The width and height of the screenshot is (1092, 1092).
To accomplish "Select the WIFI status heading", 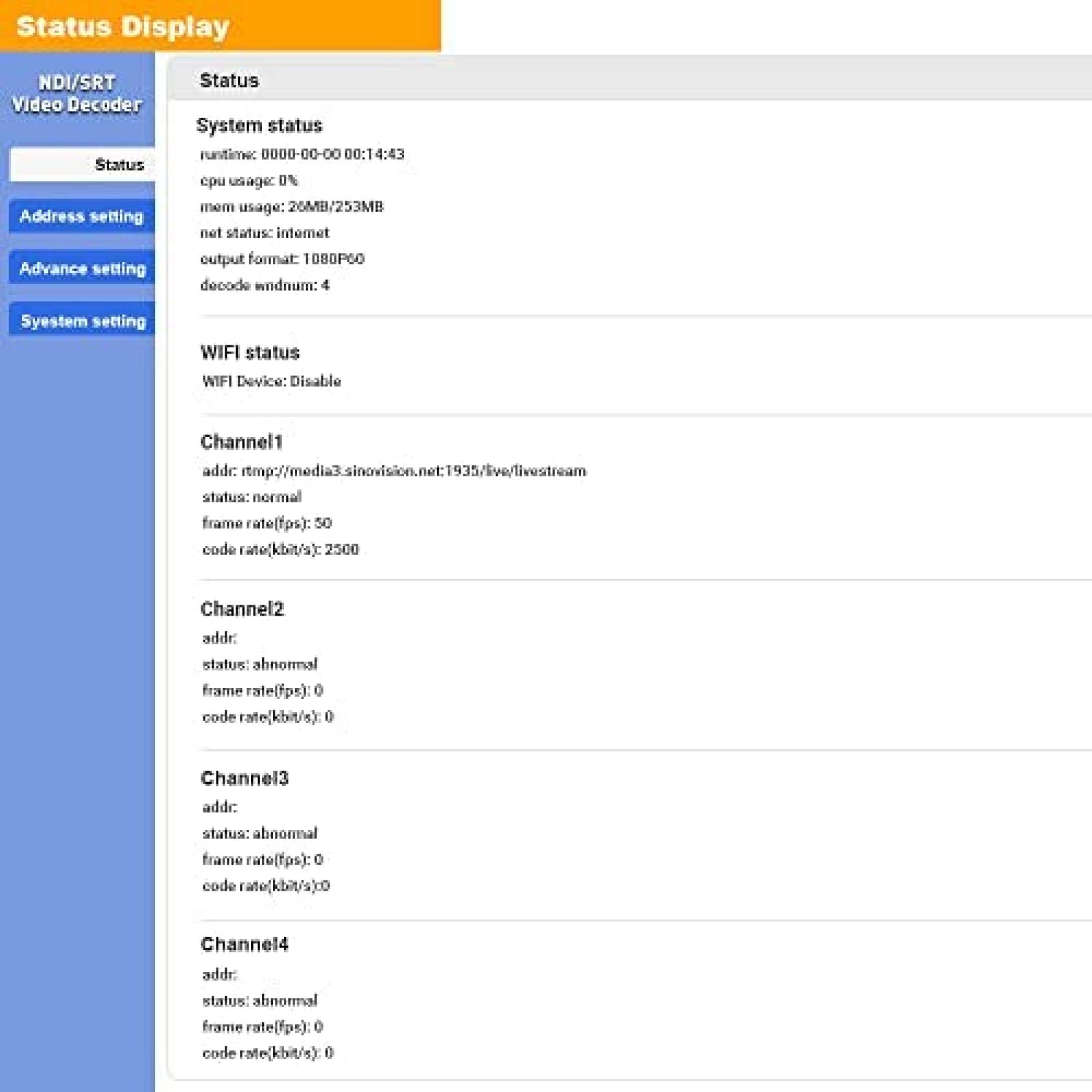I will 250,353.
